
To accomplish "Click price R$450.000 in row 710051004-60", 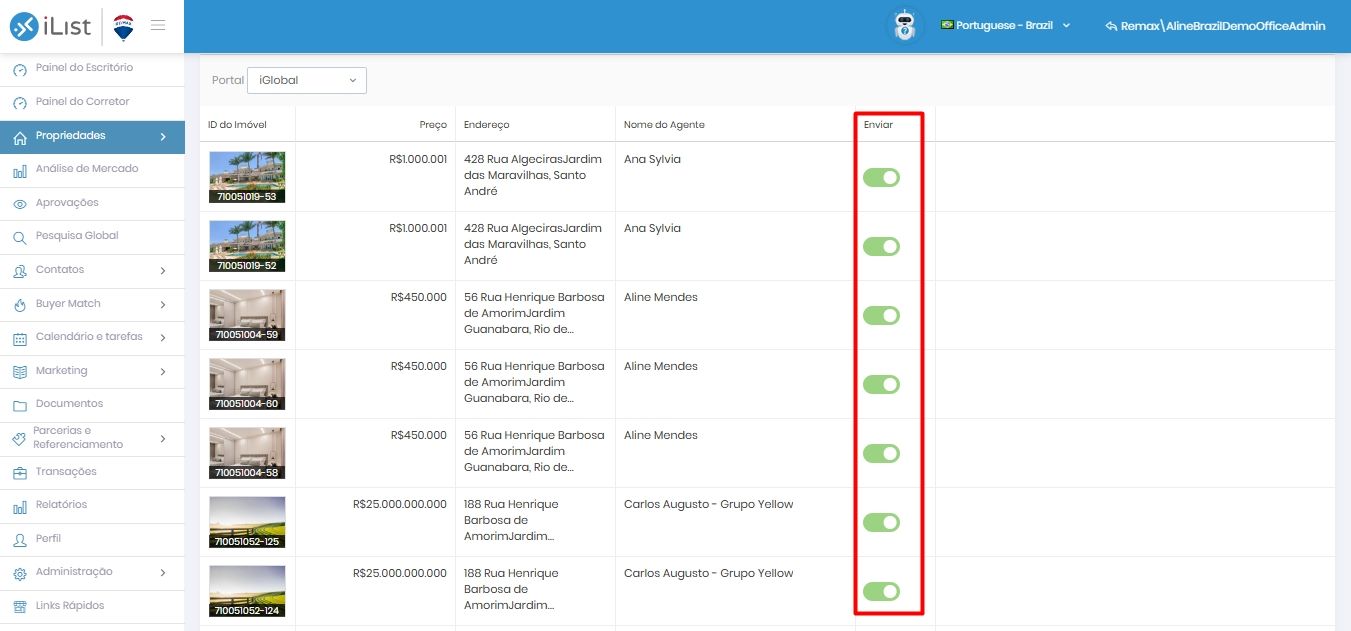I will point(419,366).
